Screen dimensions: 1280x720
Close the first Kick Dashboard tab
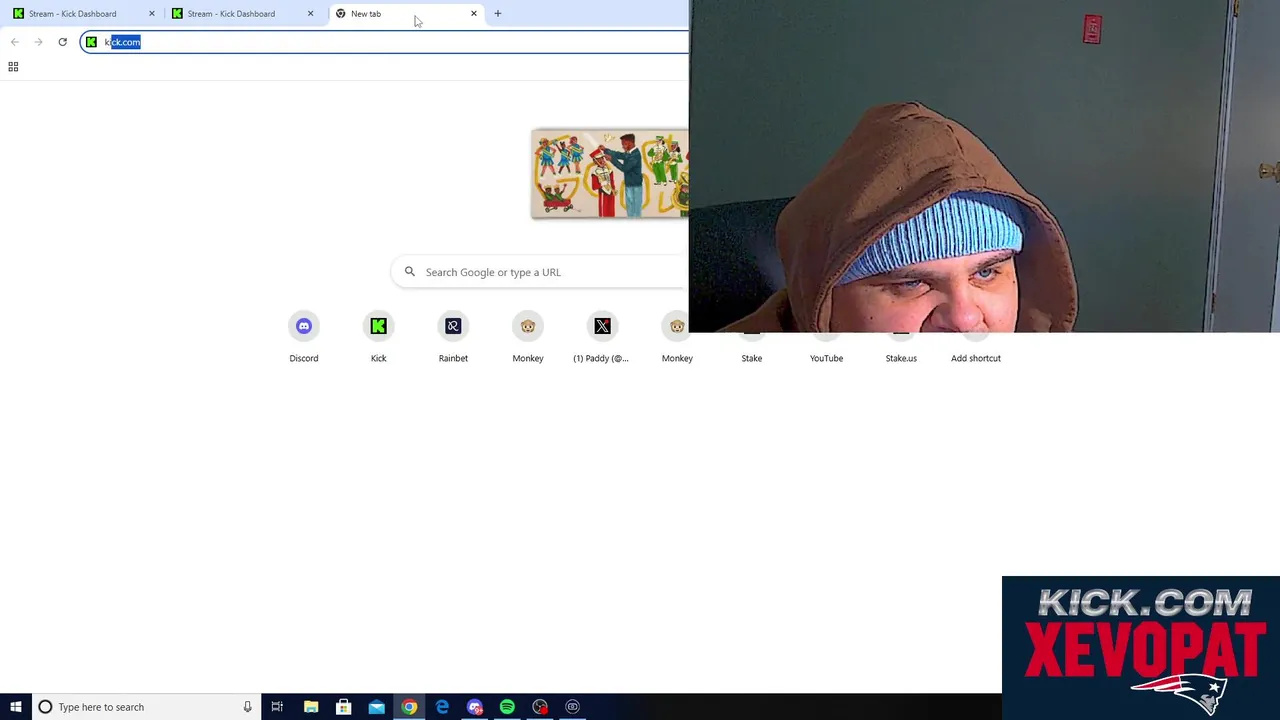click(152, 14)
